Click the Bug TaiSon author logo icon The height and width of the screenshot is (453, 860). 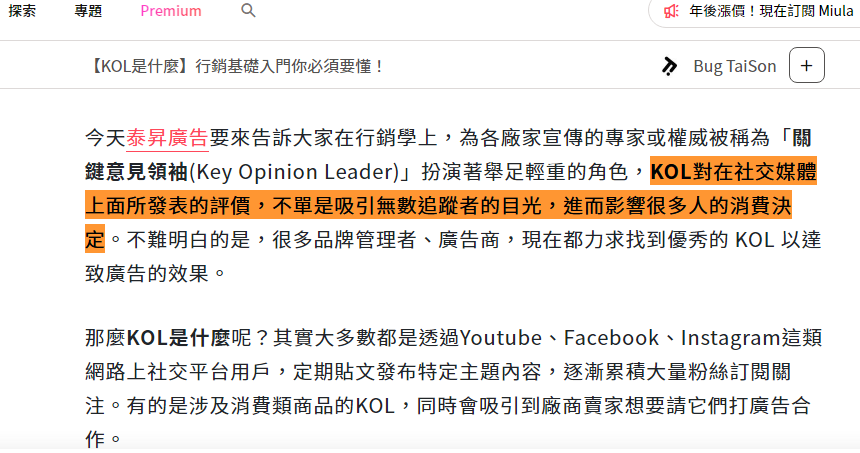[x=669, y=66]
